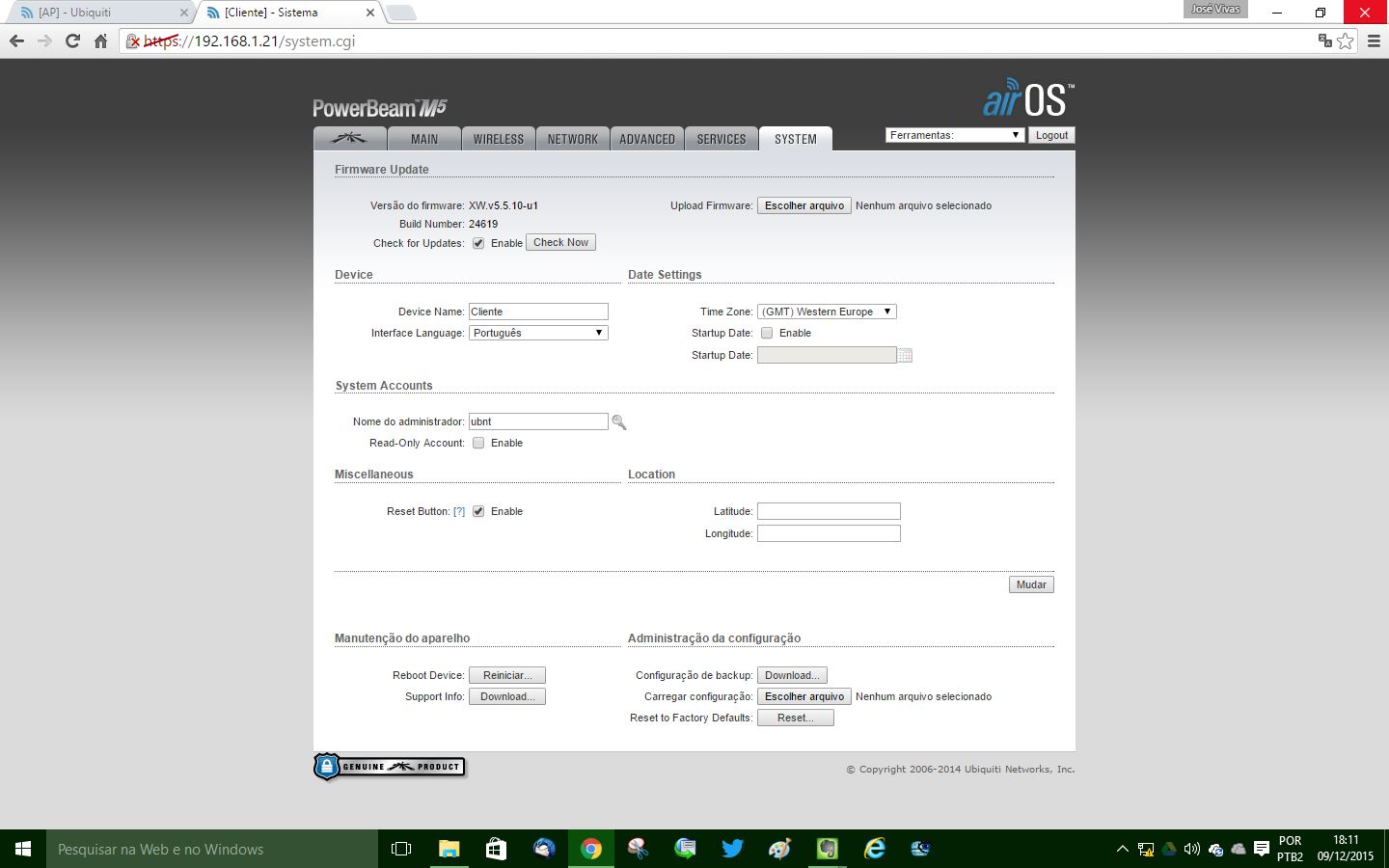Screen dimensions: 1389x868
Task: Open the Snipping Tool from taskbar
Action: coord(638,849)
